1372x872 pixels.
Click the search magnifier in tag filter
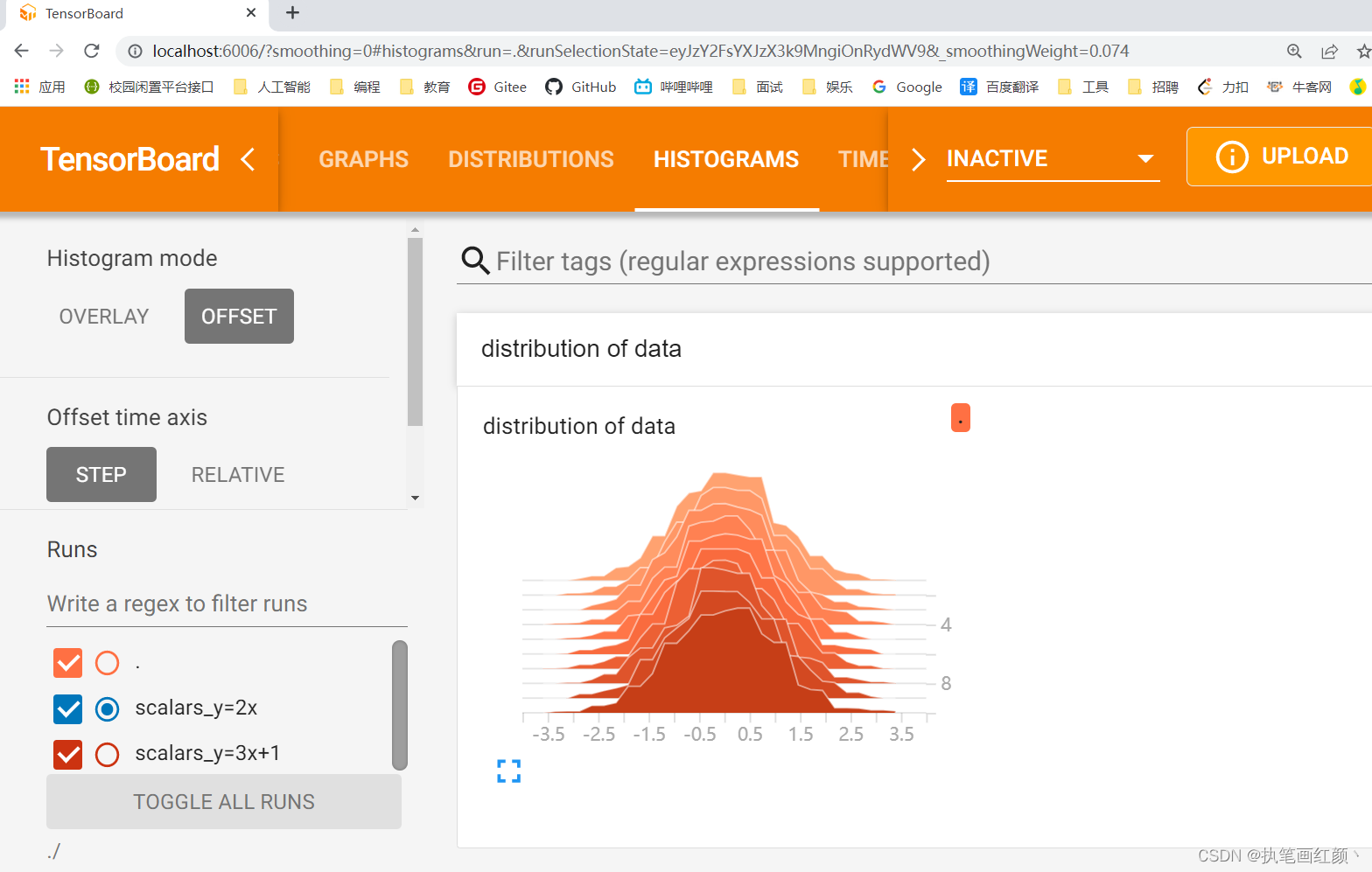coord(475,261)
